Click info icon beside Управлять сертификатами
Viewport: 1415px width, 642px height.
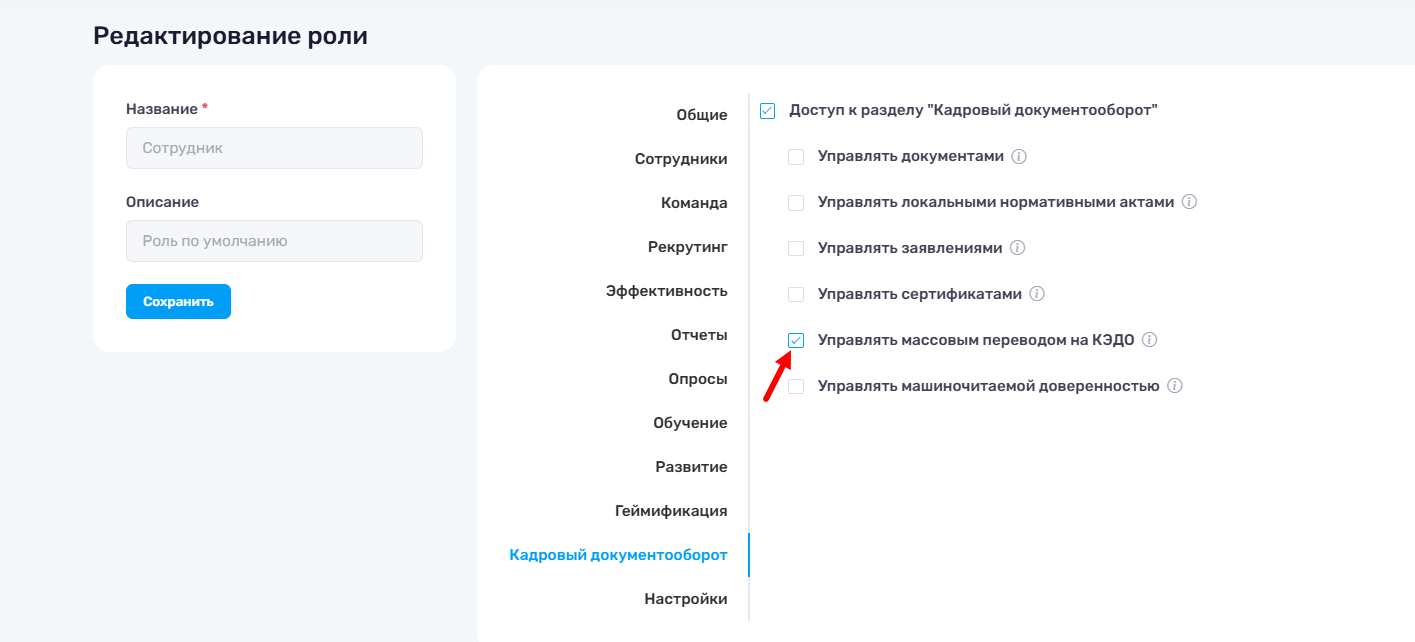(1037, 294)
